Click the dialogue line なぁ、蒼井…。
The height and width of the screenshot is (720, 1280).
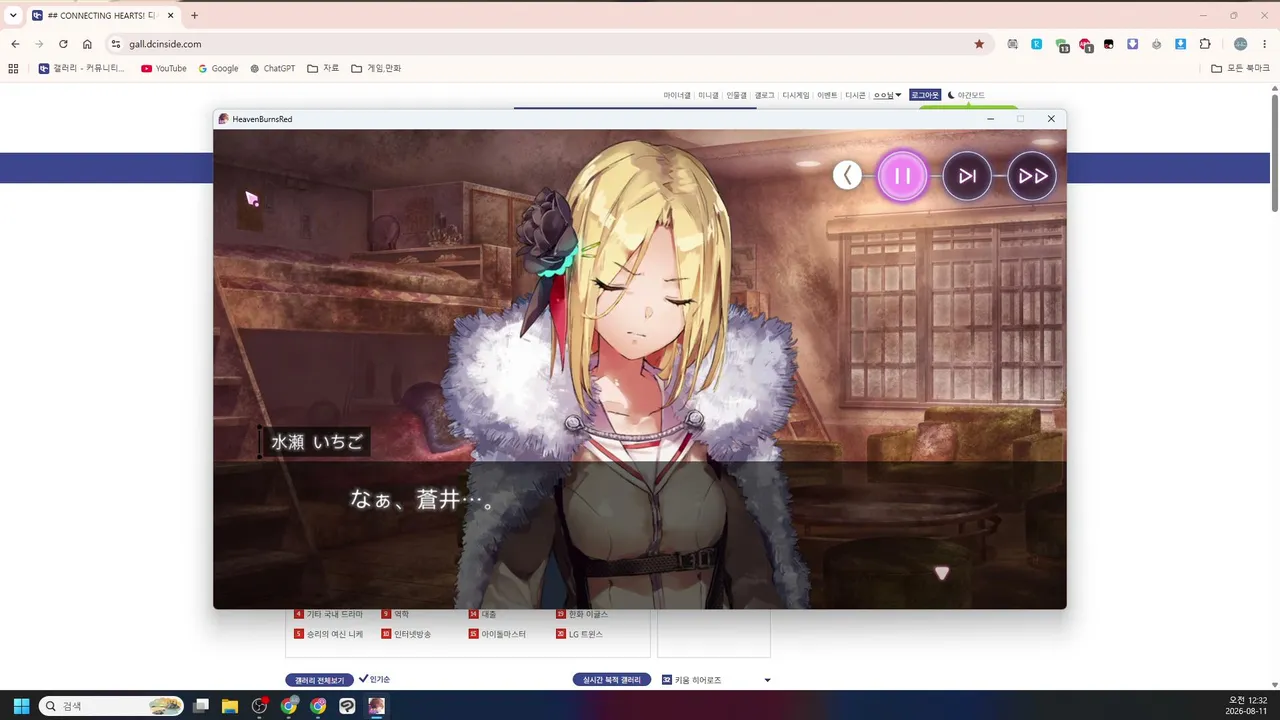422,500
